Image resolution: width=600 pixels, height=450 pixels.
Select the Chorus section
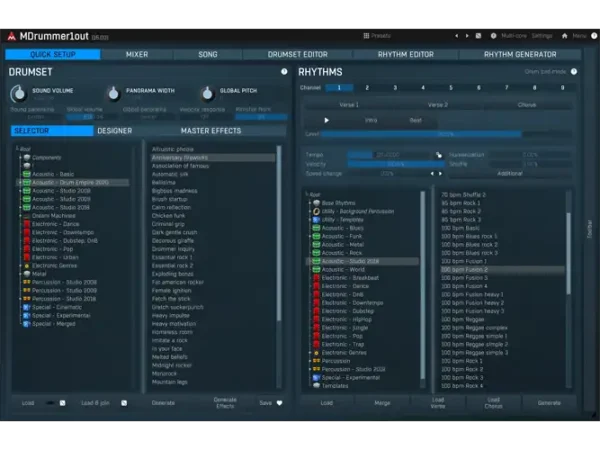[527, 105]
